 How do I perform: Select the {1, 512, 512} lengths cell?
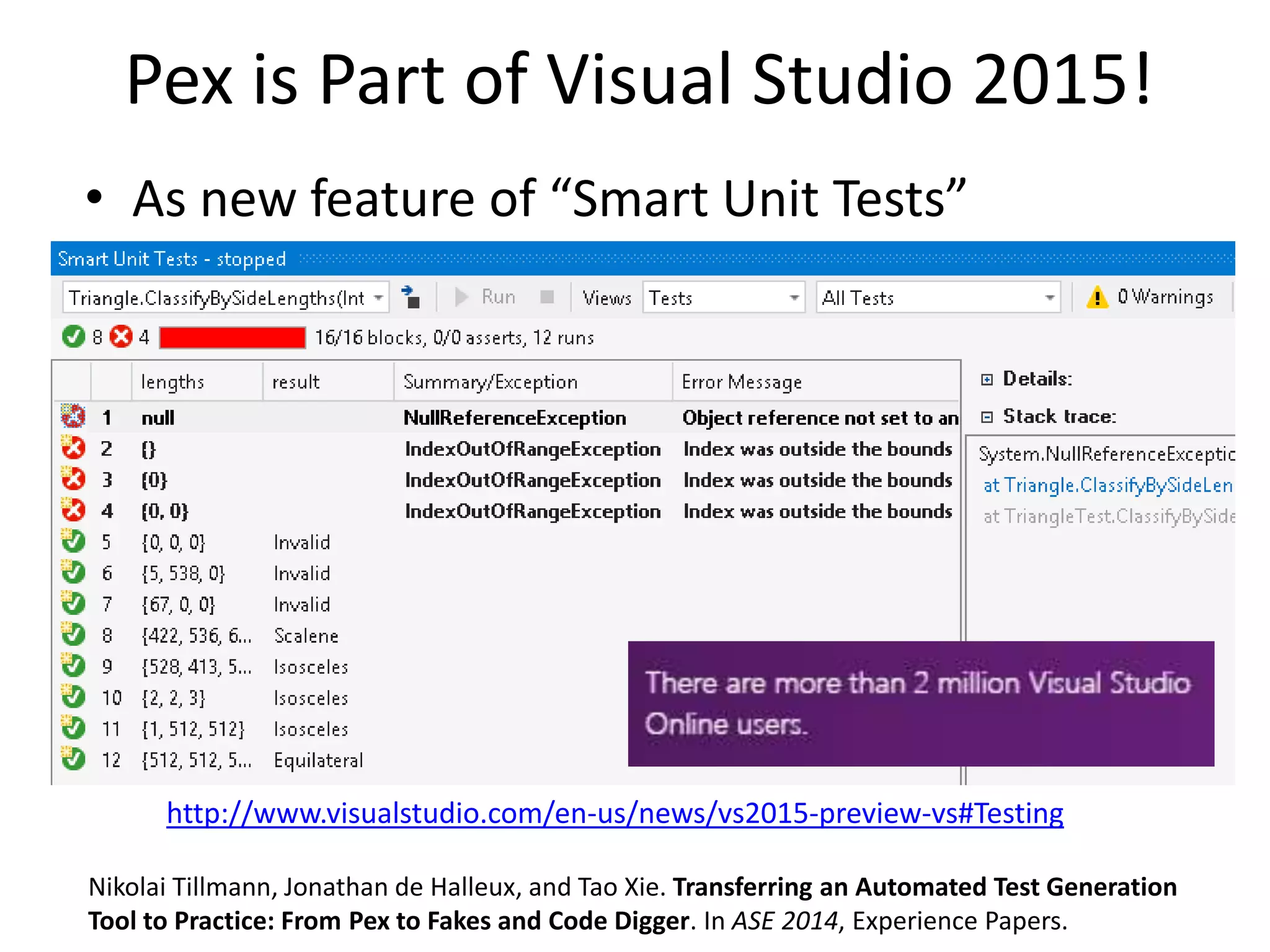point(193,729)
